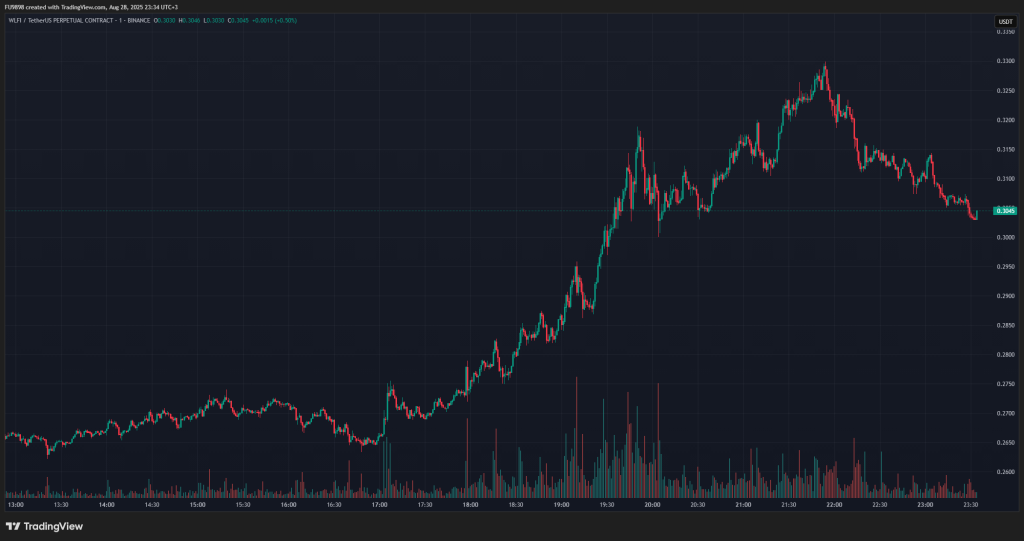Click the green 0.3045 current price tag
The image size is (1024, 541).
tap(1004, 210)
